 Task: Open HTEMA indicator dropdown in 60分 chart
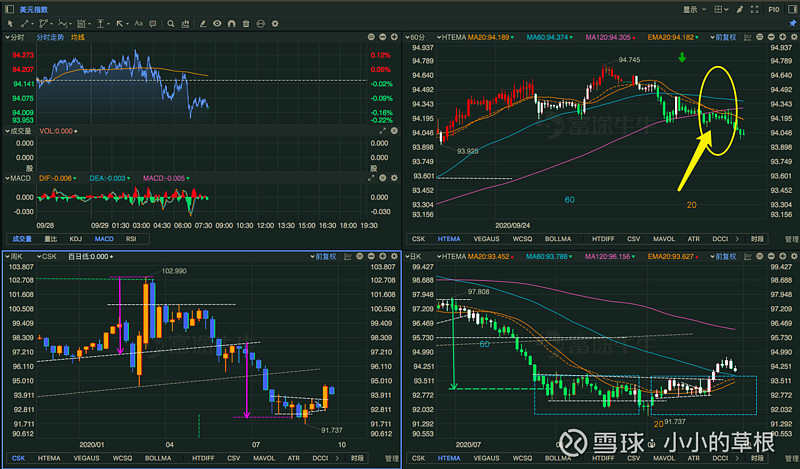pyautogui.click(x=451, y=37)
